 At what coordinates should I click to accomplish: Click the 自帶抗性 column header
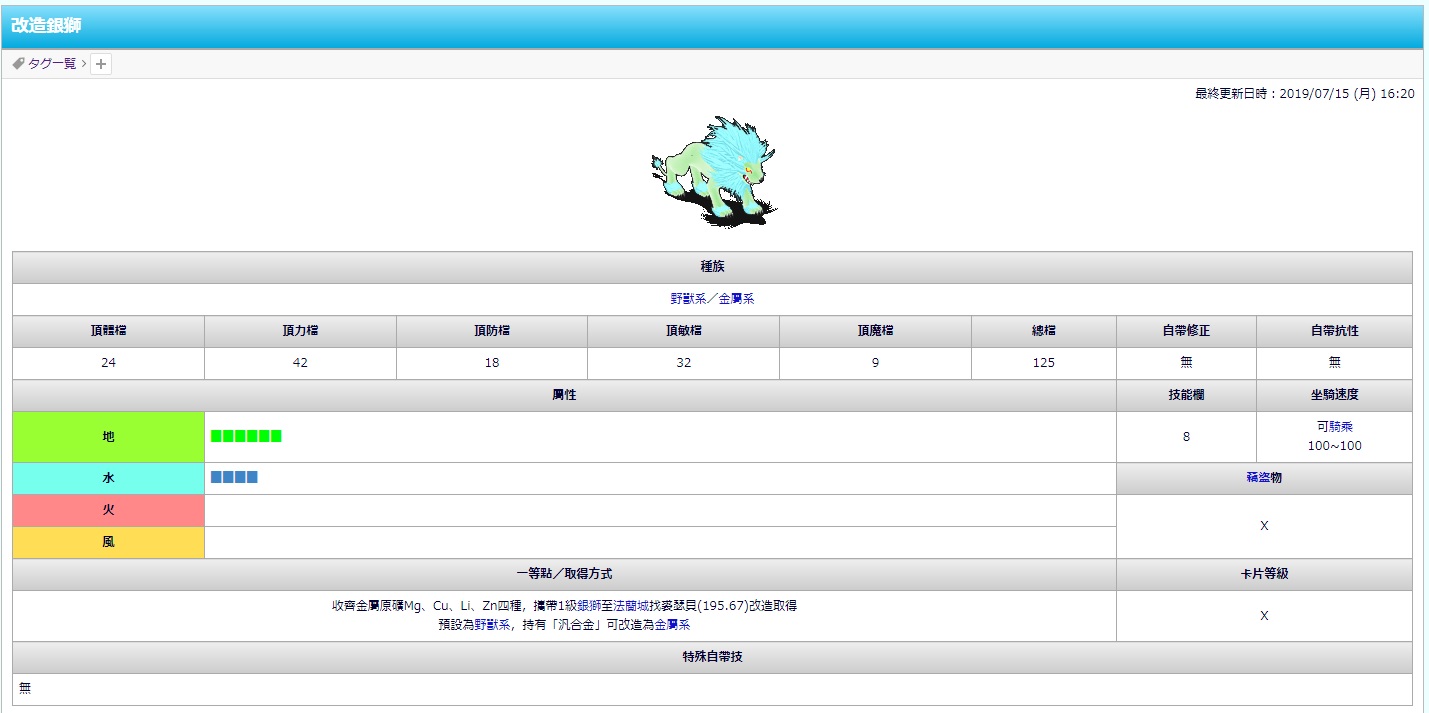click(x=1334, y=331)
